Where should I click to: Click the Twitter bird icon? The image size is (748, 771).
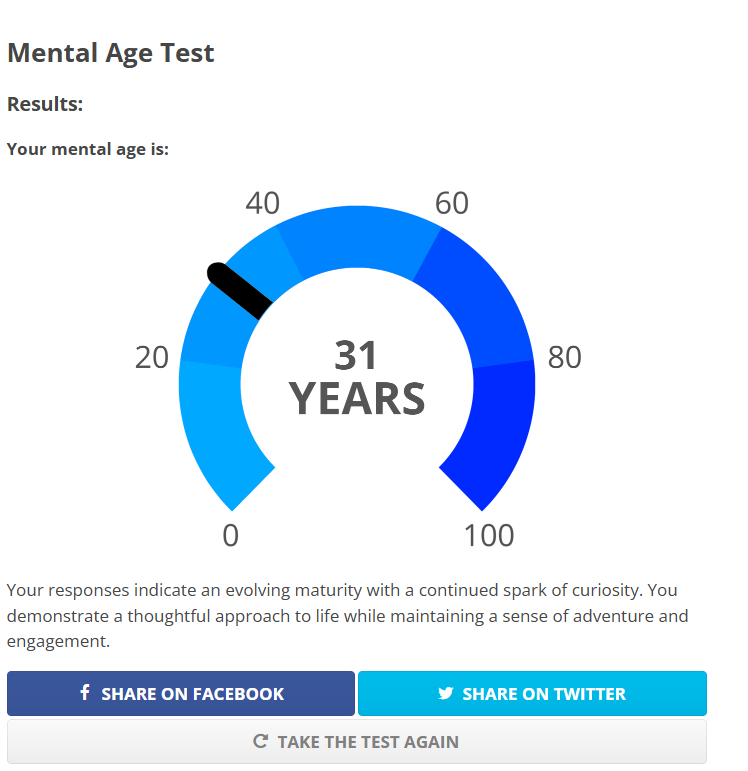446,693
